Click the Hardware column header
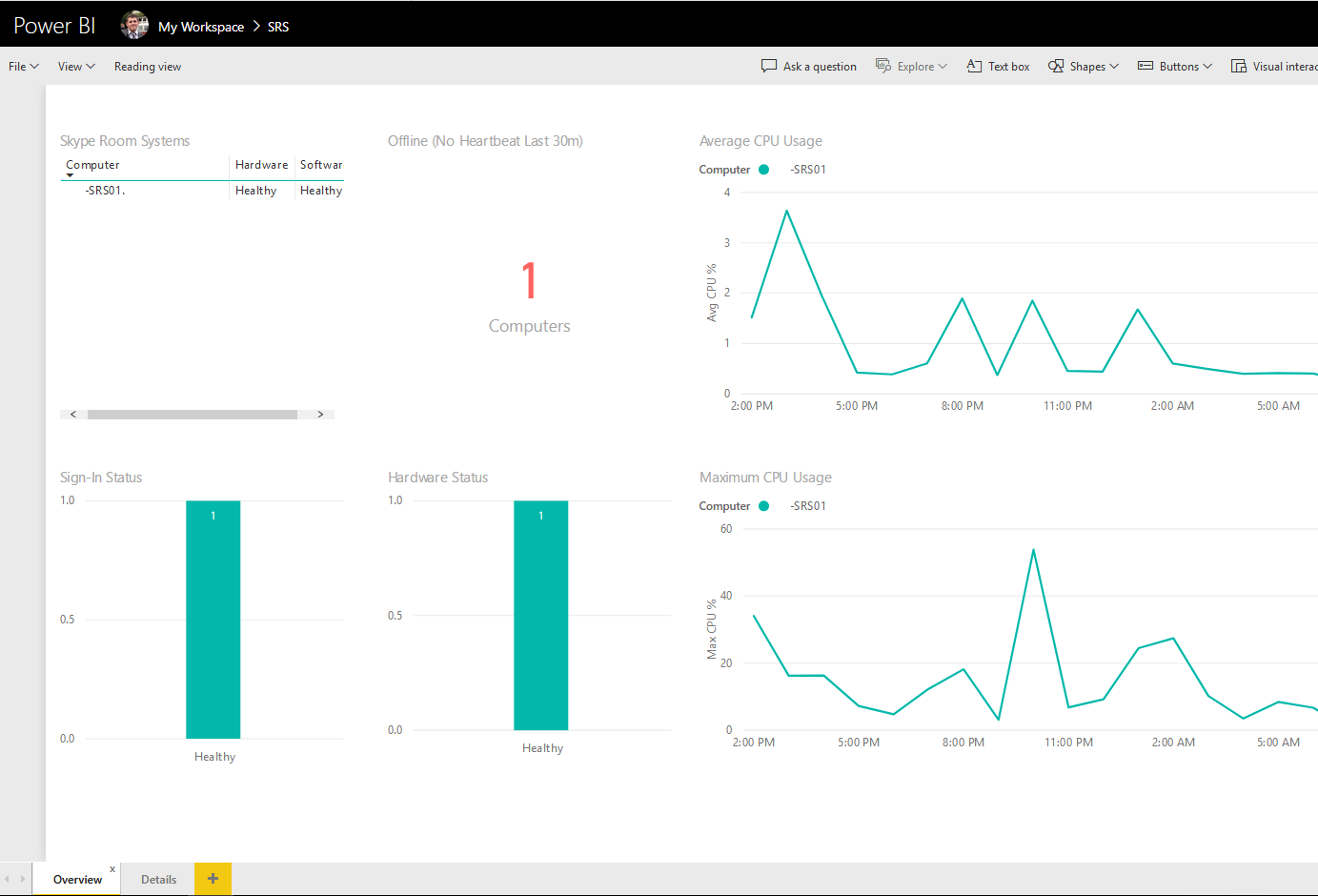The width and height of the screenshot is (1318, 896). [261, 165]
